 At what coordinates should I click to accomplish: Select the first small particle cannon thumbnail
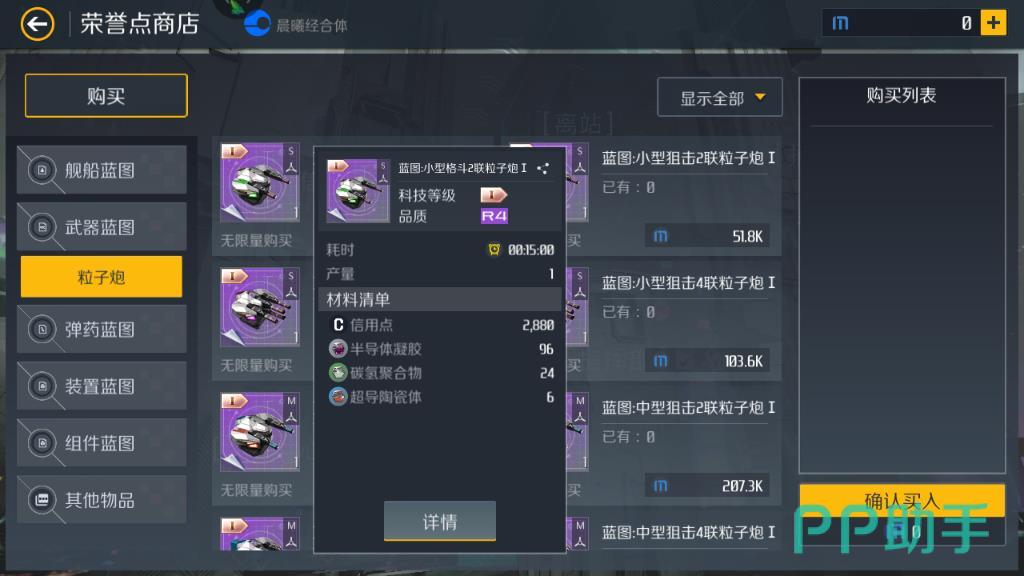[260, 182]
